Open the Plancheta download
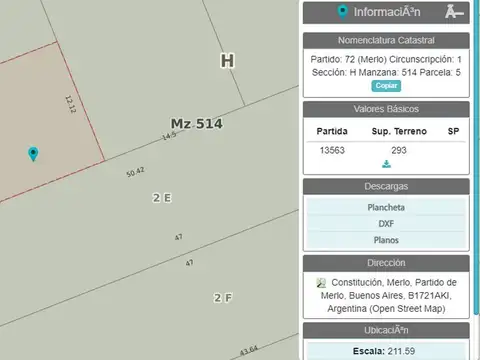Screen dimensions: 480x360 click(x=386, y=208)
